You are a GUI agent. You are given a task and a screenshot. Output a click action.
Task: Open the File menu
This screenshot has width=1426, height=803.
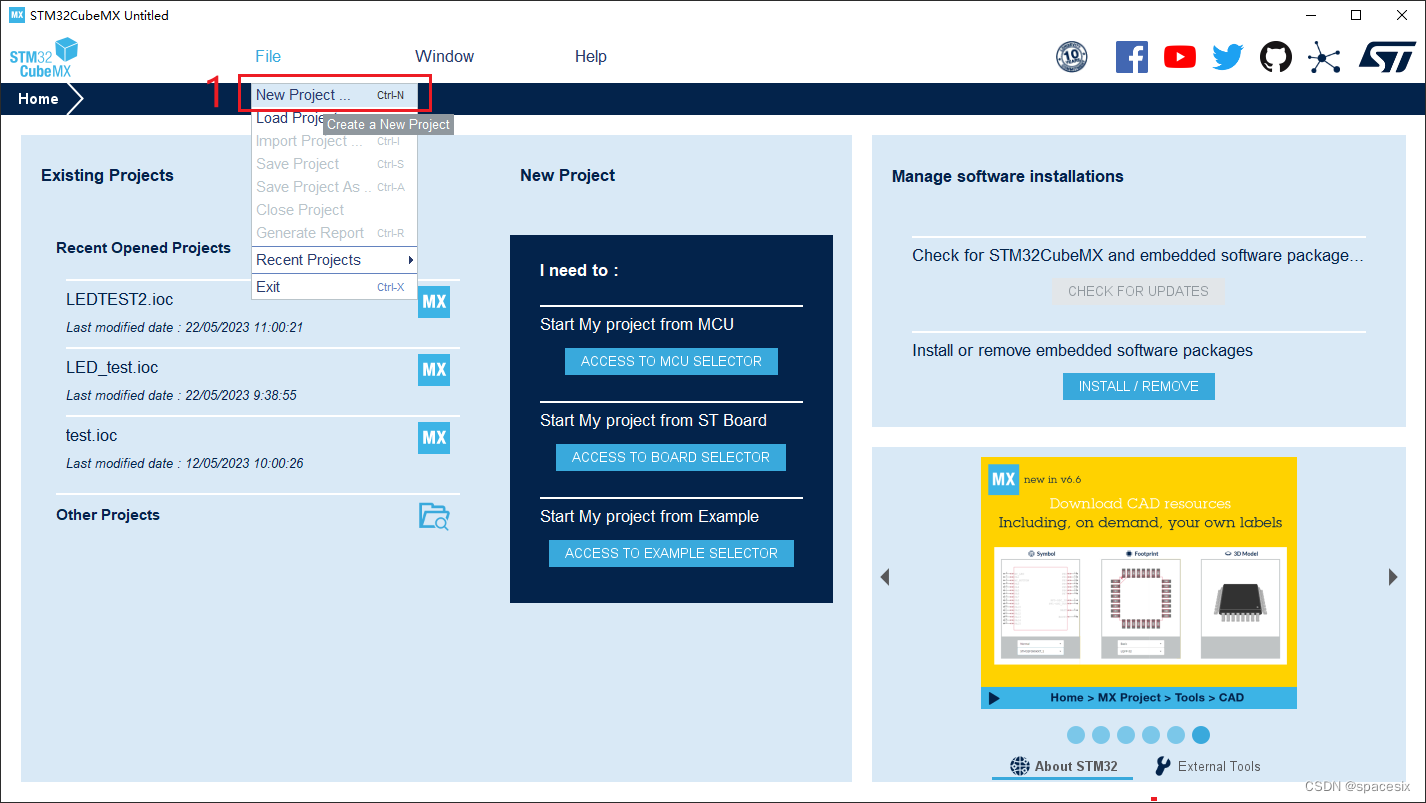coord(268,57)
